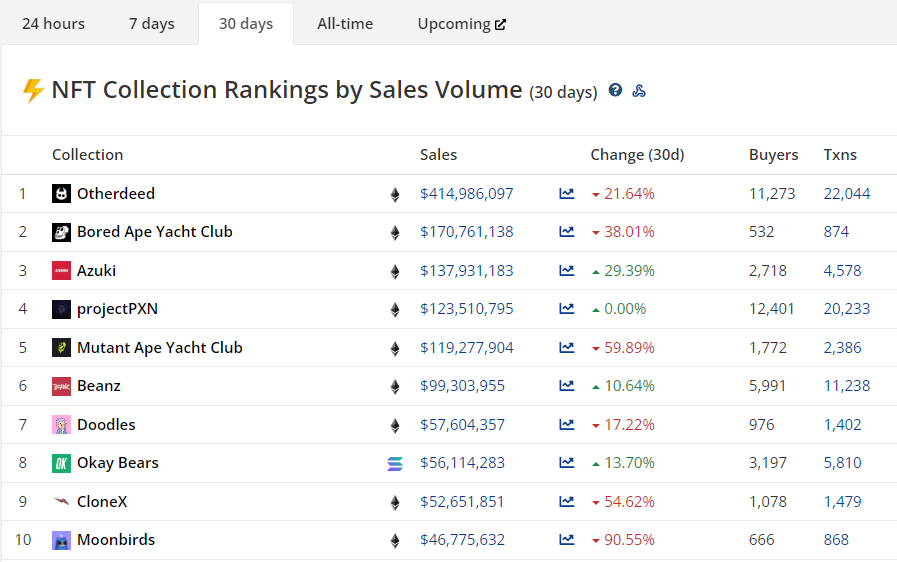Switch to the All-time rankings tab

345,24
